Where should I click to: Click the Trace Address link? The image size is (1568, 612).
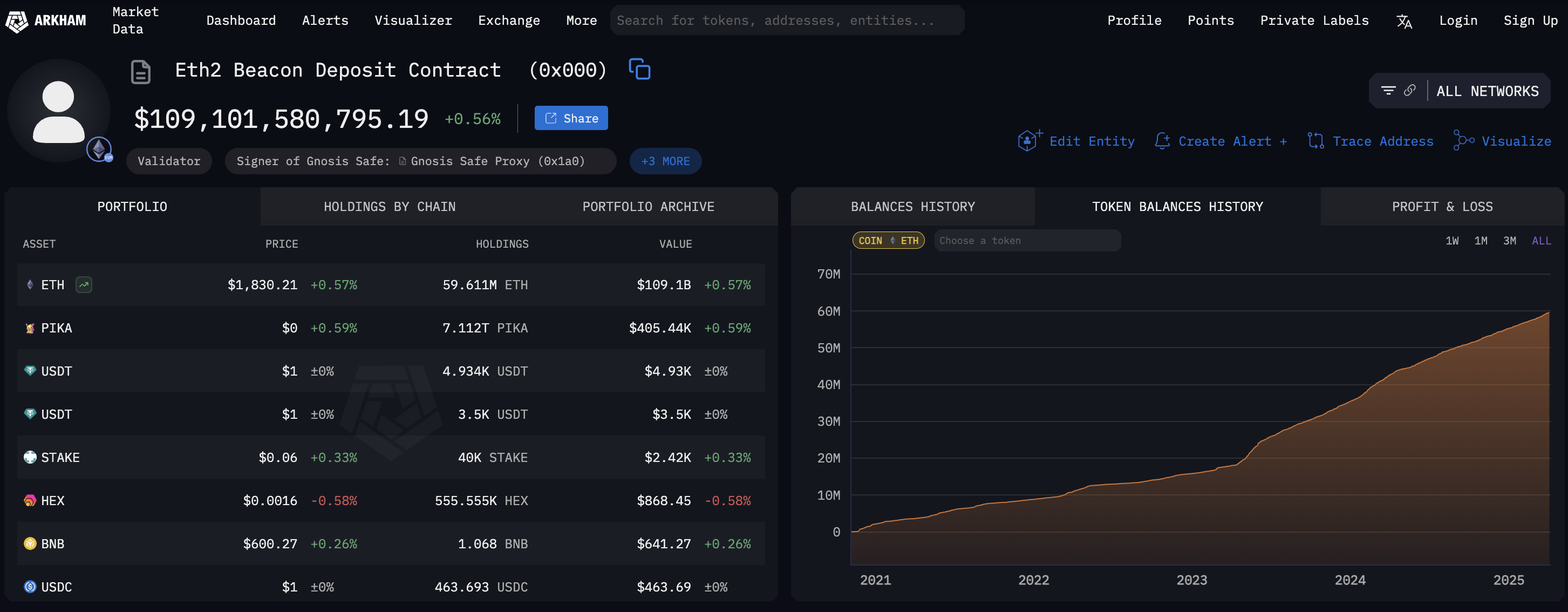point(1382,141)
